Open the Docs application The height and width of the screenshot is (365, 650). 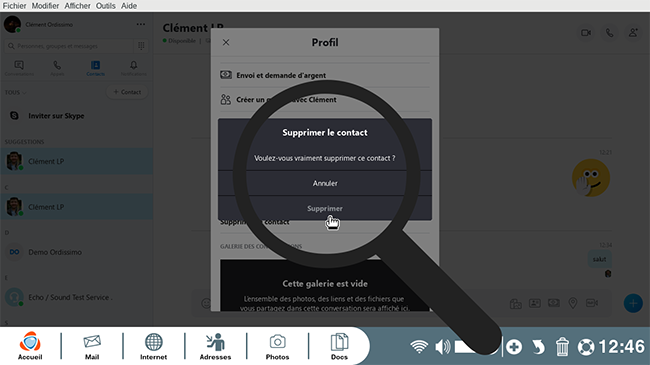tap(340, 346)
